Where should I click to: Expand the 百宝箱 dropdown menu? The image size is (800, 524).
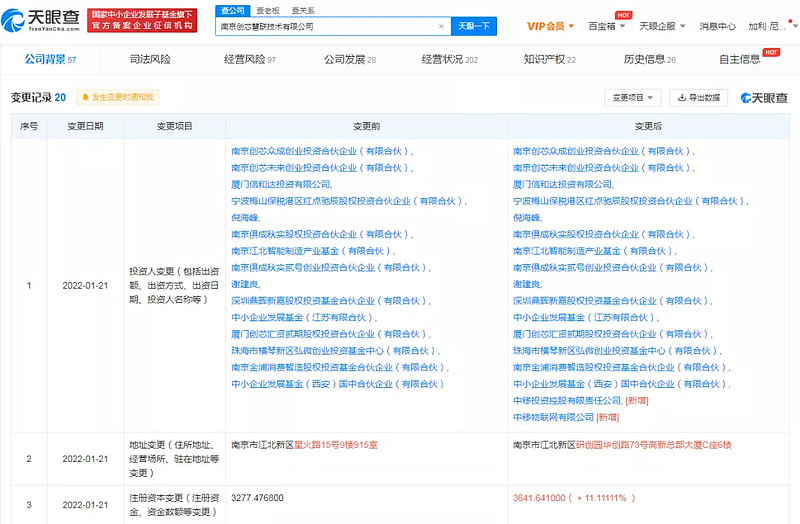(x=607, y=26)
